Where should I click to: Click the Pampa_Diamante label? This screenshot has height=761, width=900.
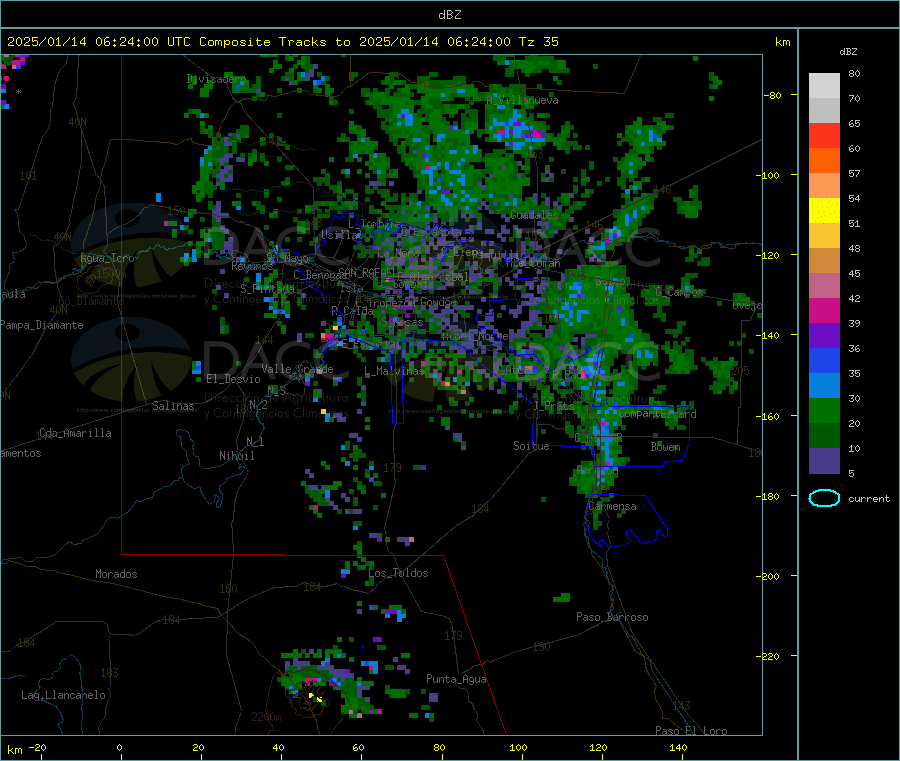tap(42, 325)
